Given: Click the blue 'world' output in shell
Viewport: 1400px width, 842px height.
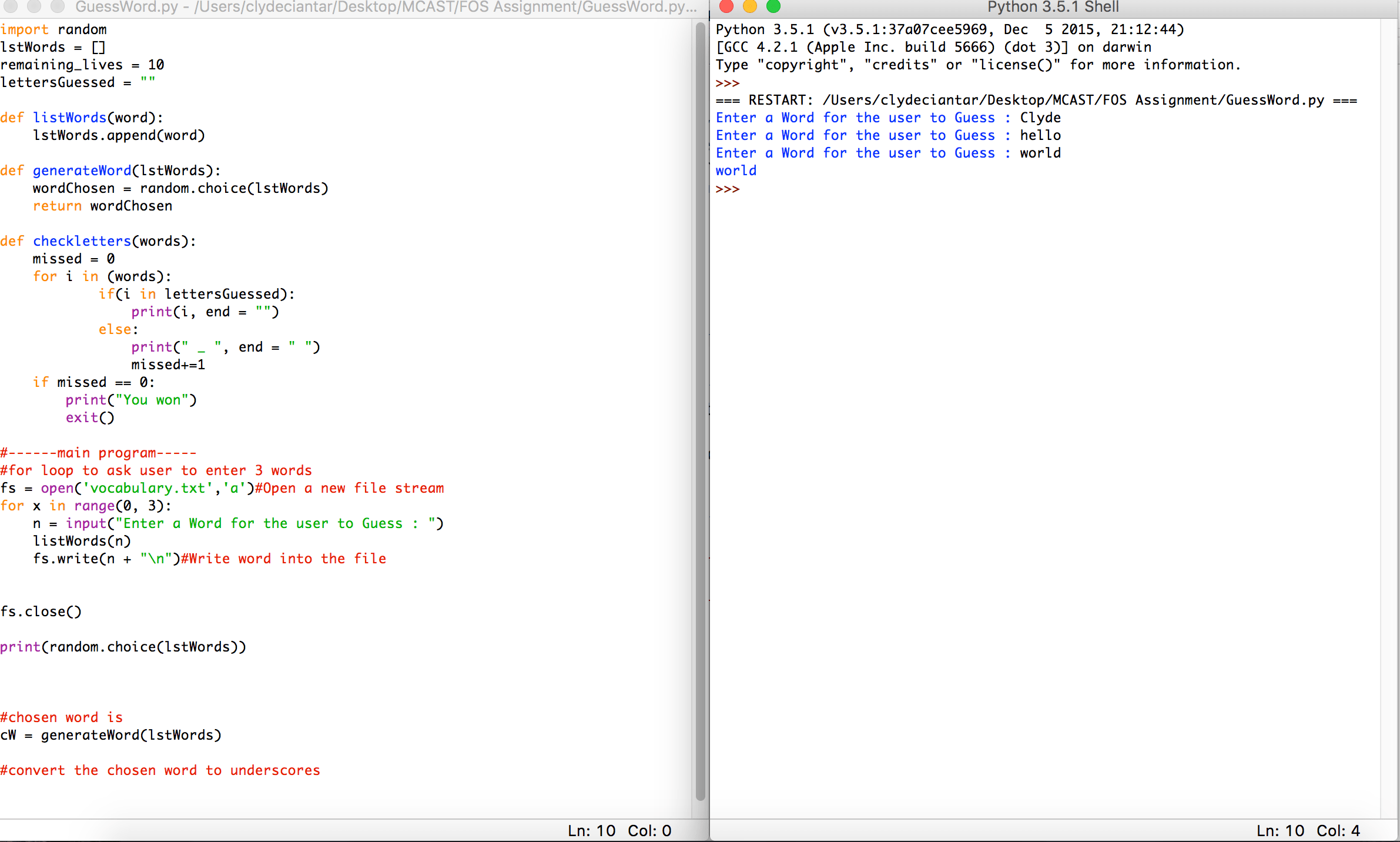Looking at the screenshot, I should [736, 171].
